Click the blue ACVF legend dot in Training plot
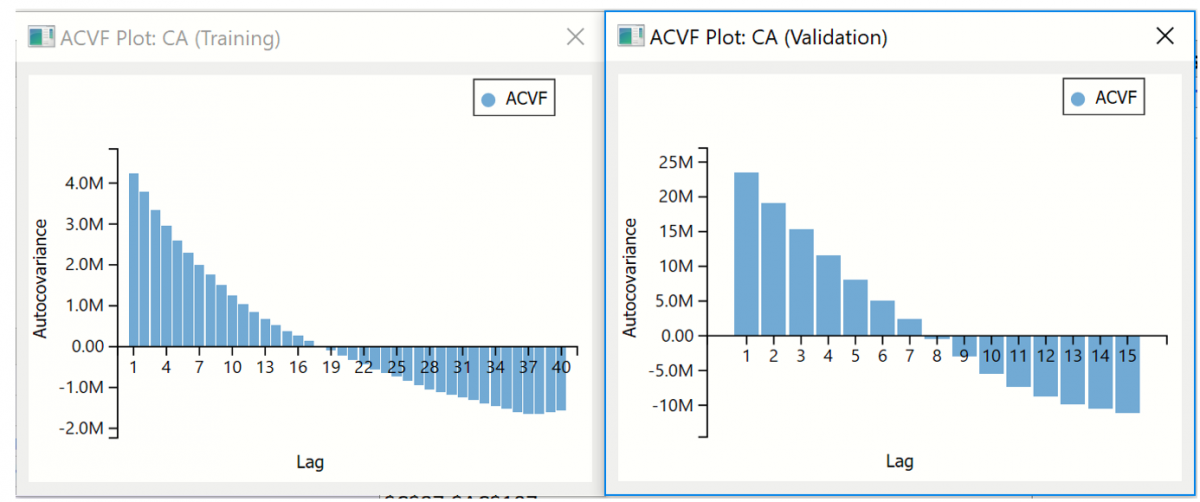 [488, 100]
